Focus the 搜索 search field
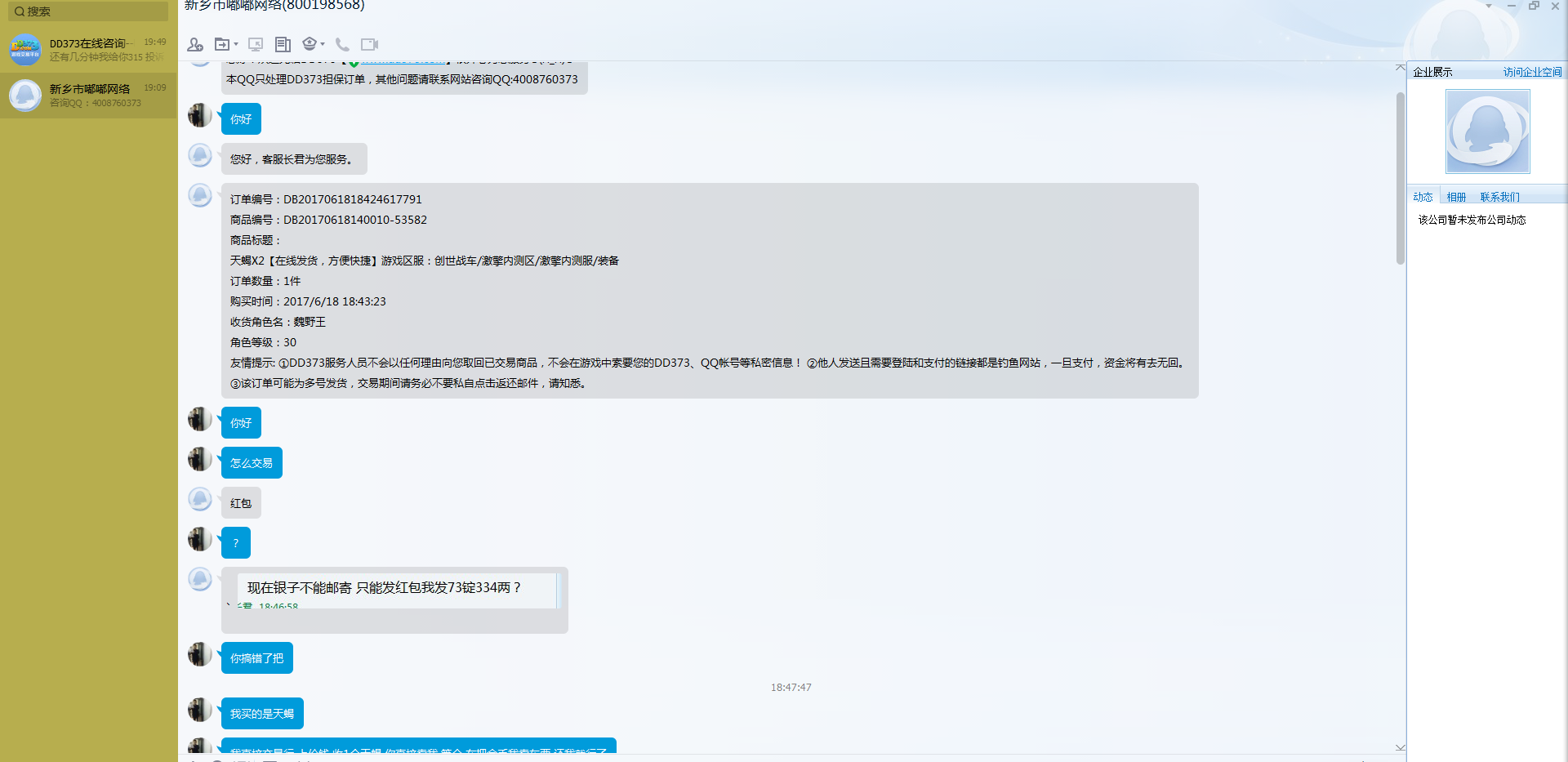1568x762 pixels. point(88,11)
